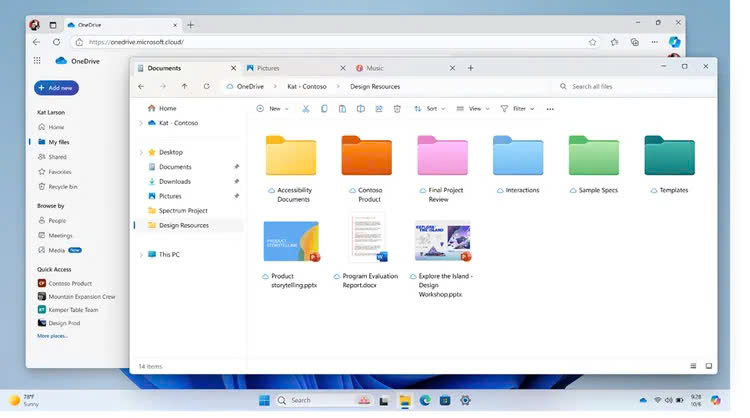The image size is (750, 418).
Task: Click the Refresh icon in File Explorer
Action: pyautogui.click(x=206, y=87)
